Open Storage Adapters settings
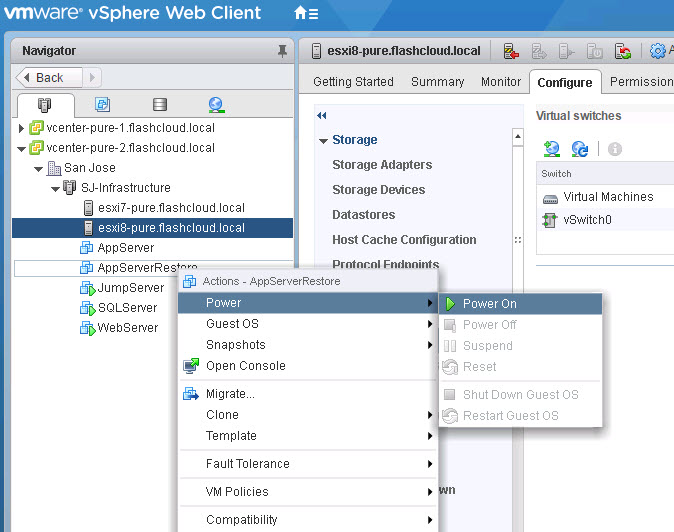 click(382, 165)
